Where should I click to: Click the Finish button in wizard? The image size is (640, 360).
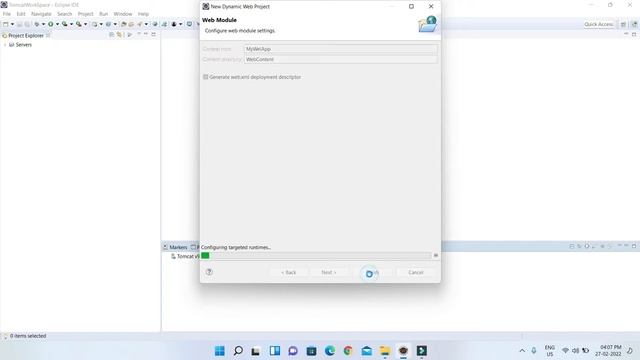373,272
